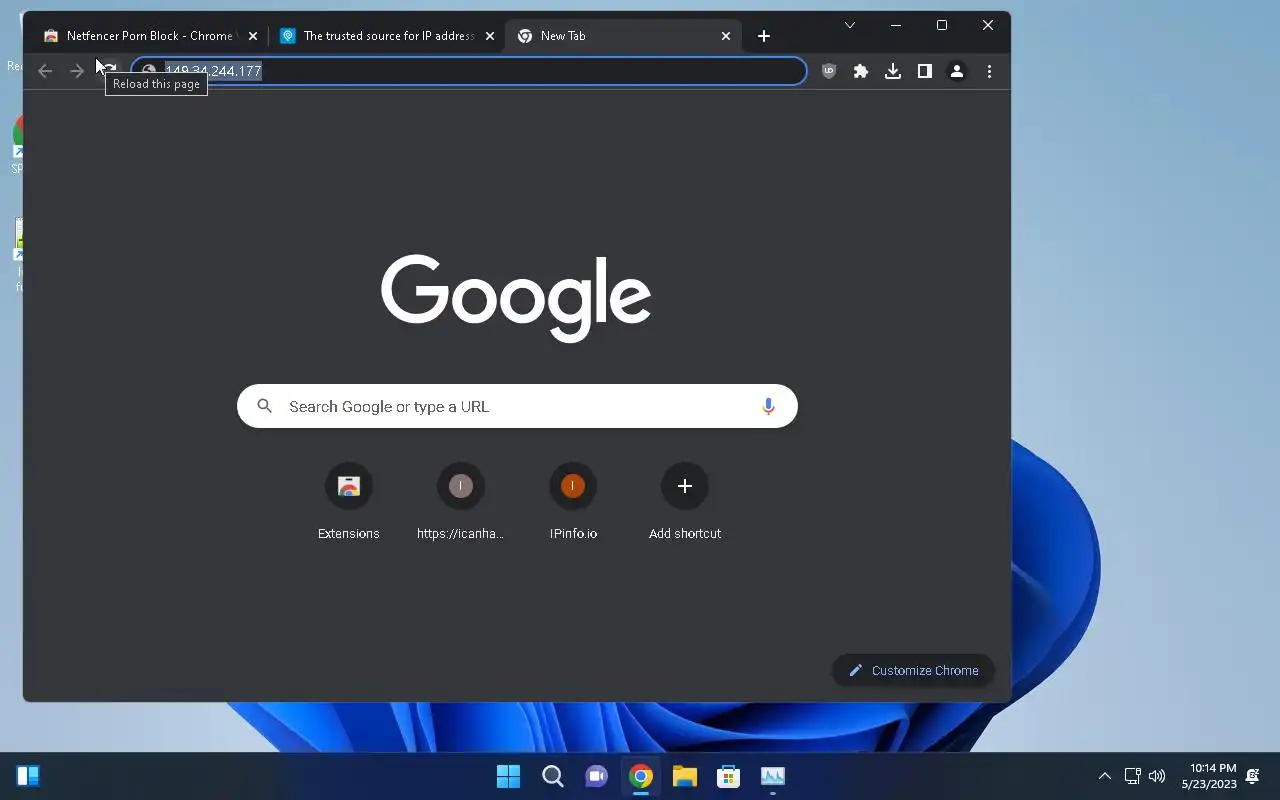Click the Search Google or type a URL box
Image resolution: width=1280 pixels, height=800 pixels.
point(517,406)
